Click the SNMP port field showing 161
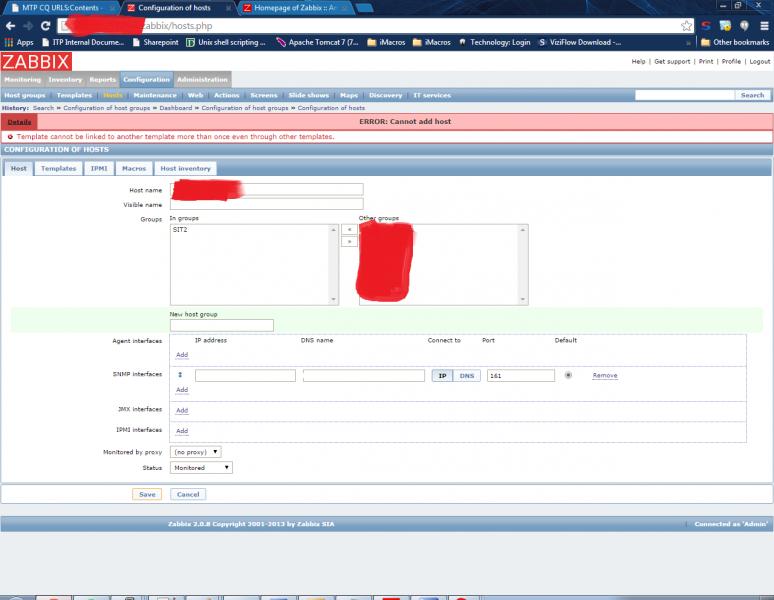Image resolution: width=774 pixels, height=600 pixels. coord(520,375)
